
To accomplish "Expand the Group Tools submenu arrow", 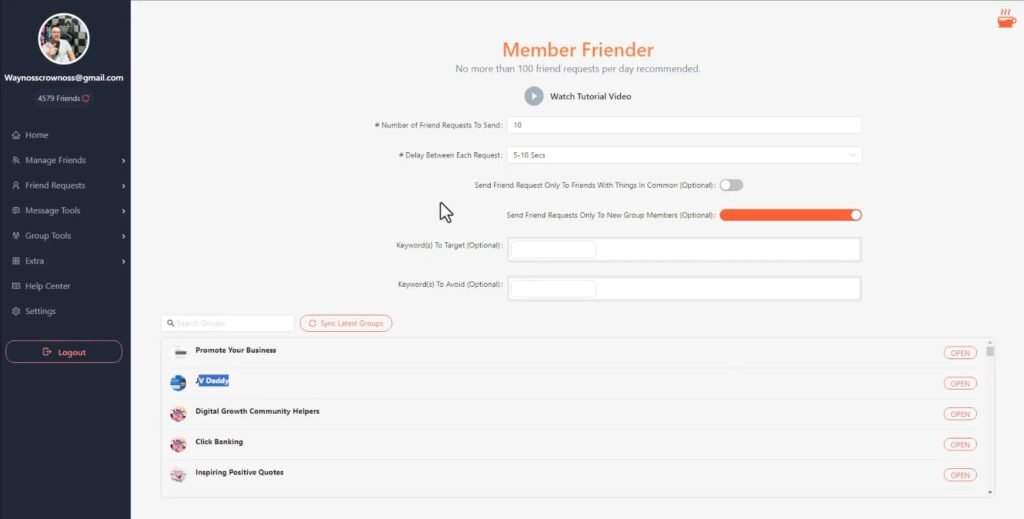I will [123, 236].
